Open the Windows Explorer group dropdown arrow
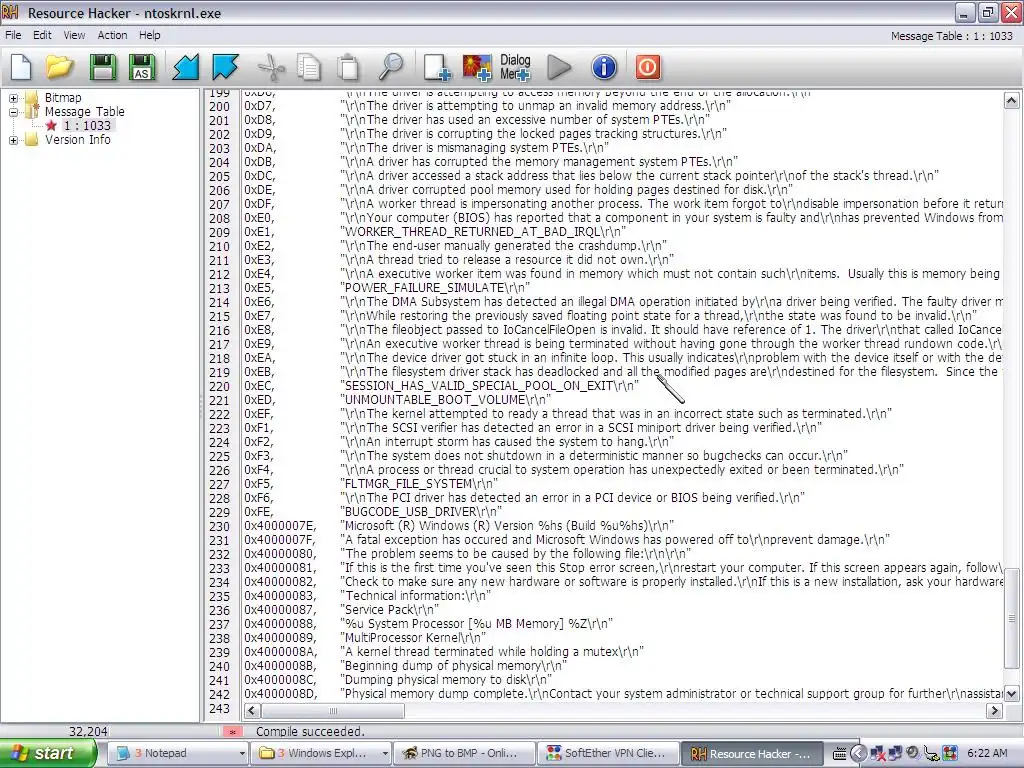1024x768 pixels. click(385, 753)
